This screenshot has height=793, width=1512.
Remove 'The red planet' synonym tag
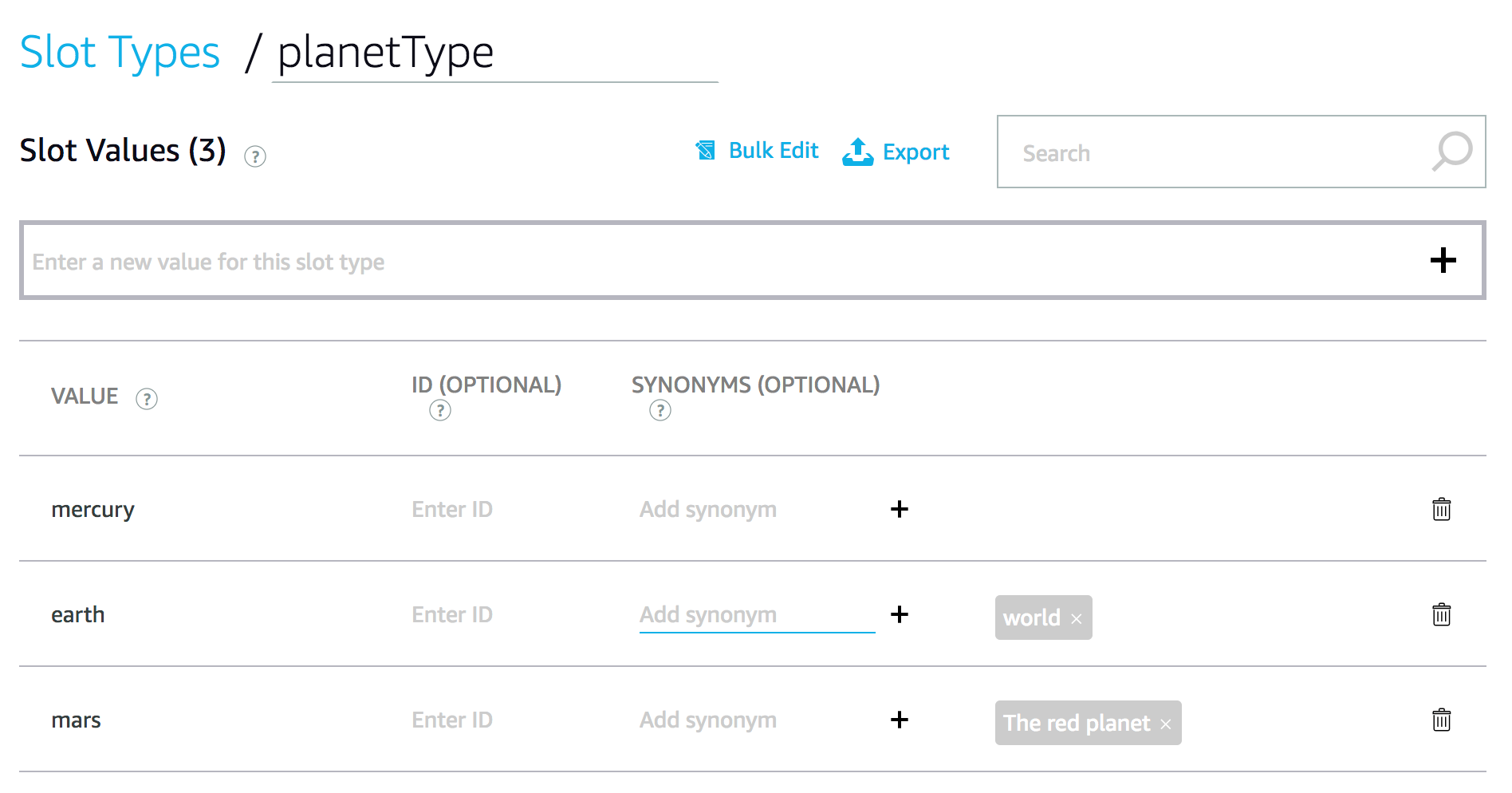click(x=1166, y=724)
